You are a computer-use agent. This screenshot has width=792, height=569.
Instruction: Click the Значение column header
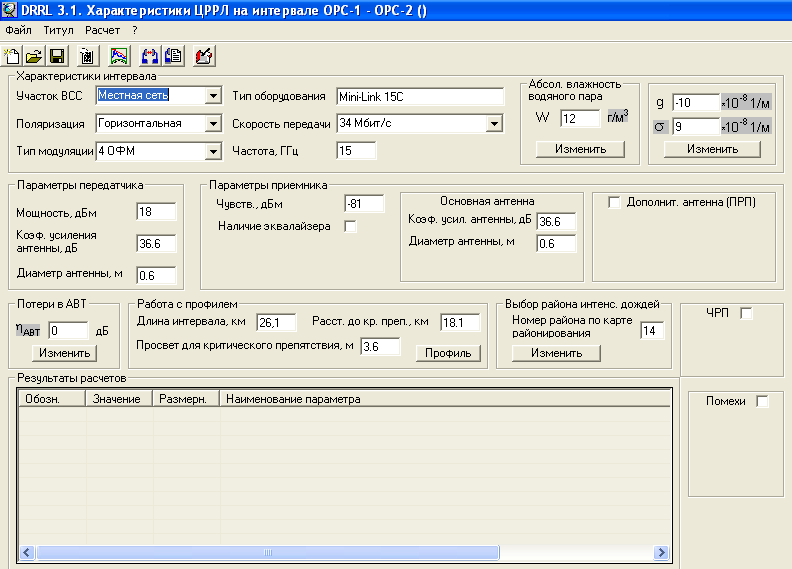pyautogui.click(x=119, y=399)
